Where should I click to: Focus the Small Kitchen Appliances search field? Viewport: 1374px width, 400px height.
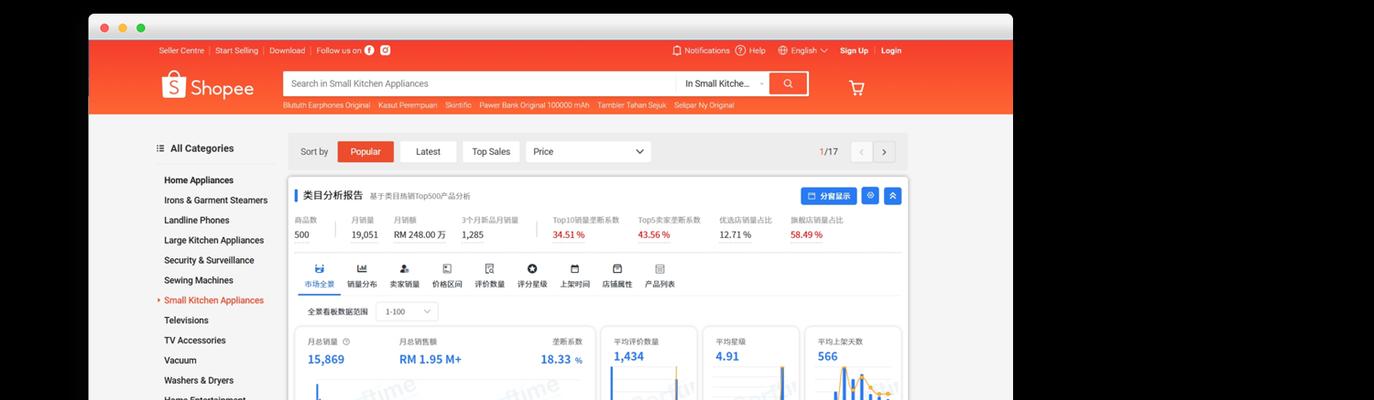479,84
